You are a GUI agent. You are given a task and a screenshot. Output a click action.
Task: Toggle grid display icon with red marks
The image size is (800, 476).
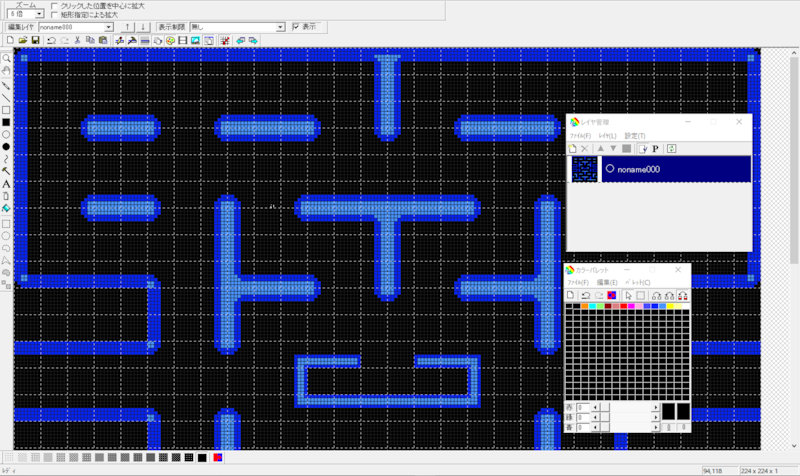tap(224, 40)
